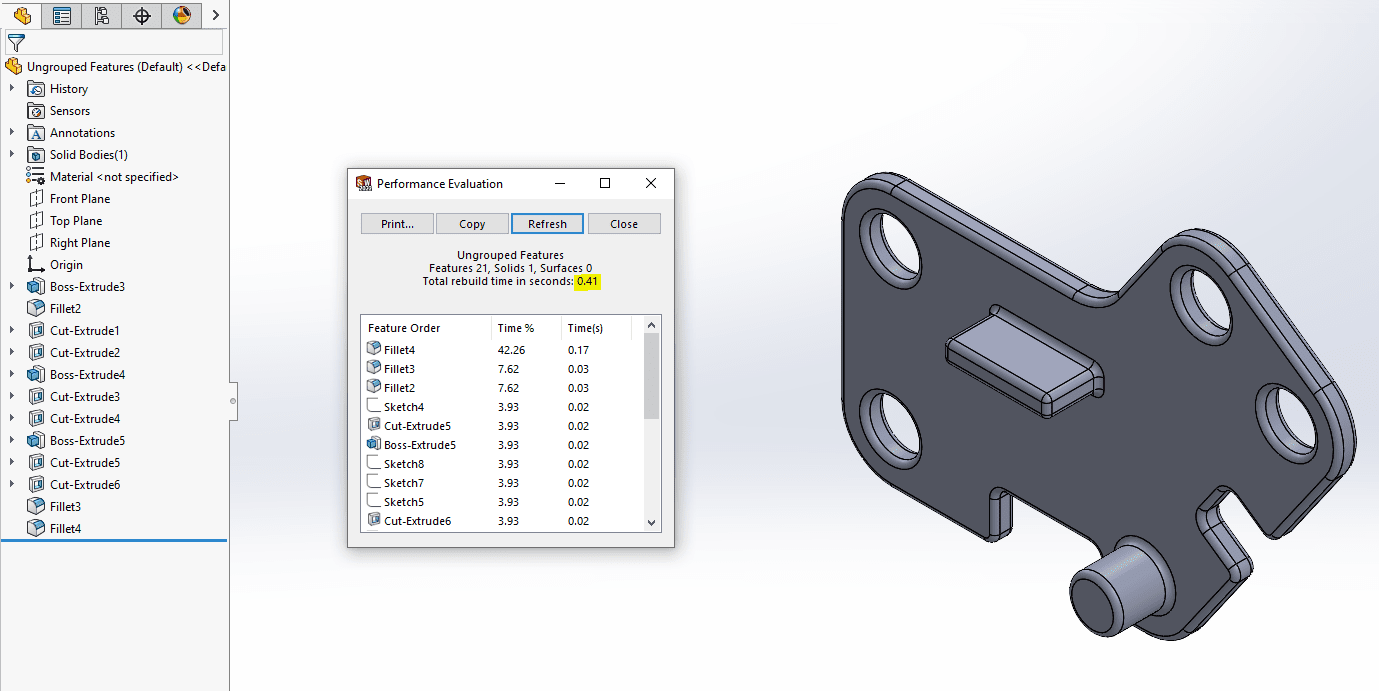The width and height of the screenshot is (1379, 691).
Task: Select the Origin icon in the tree
Action: 36,265
